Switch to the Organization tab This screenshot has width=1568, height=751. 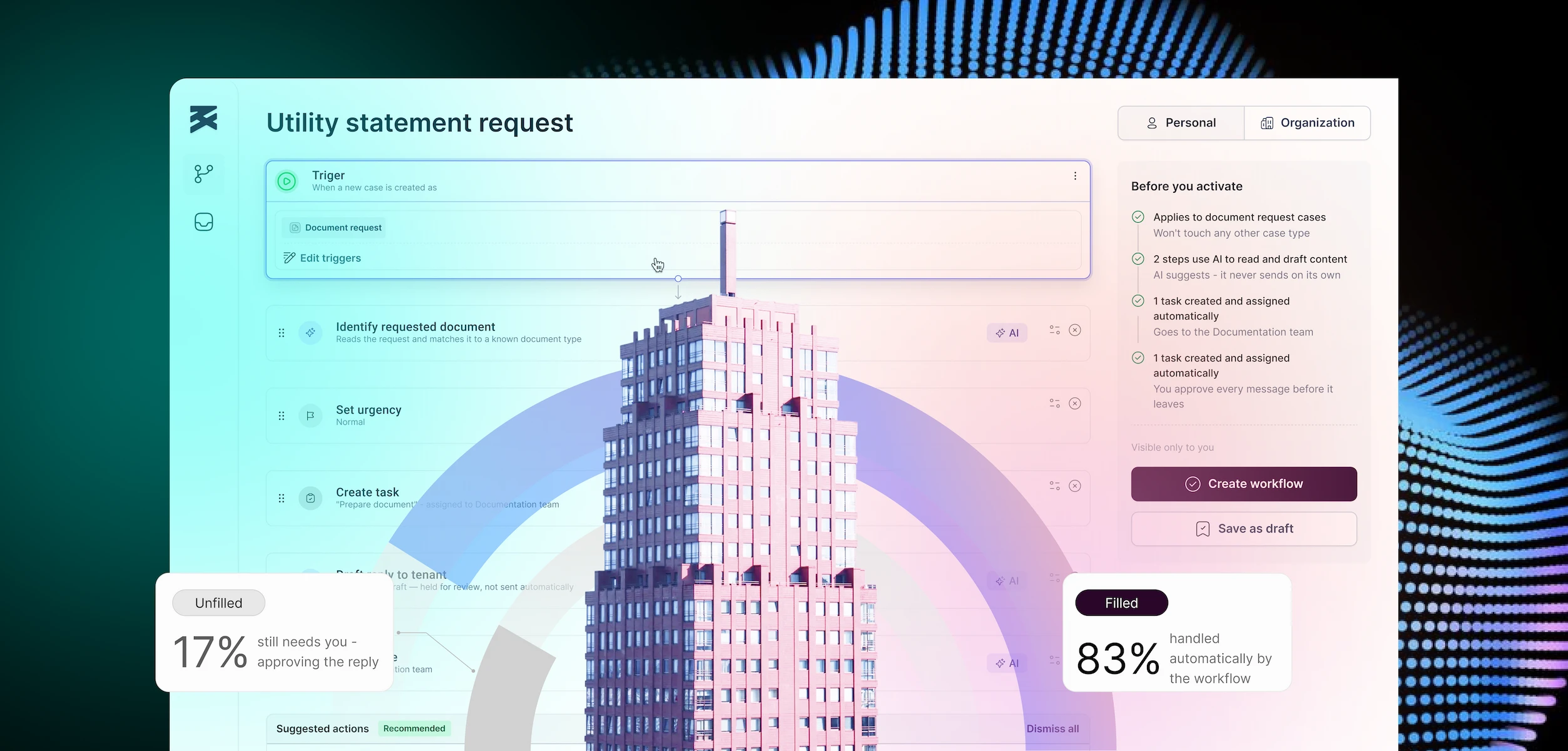tap(1307, 123)
